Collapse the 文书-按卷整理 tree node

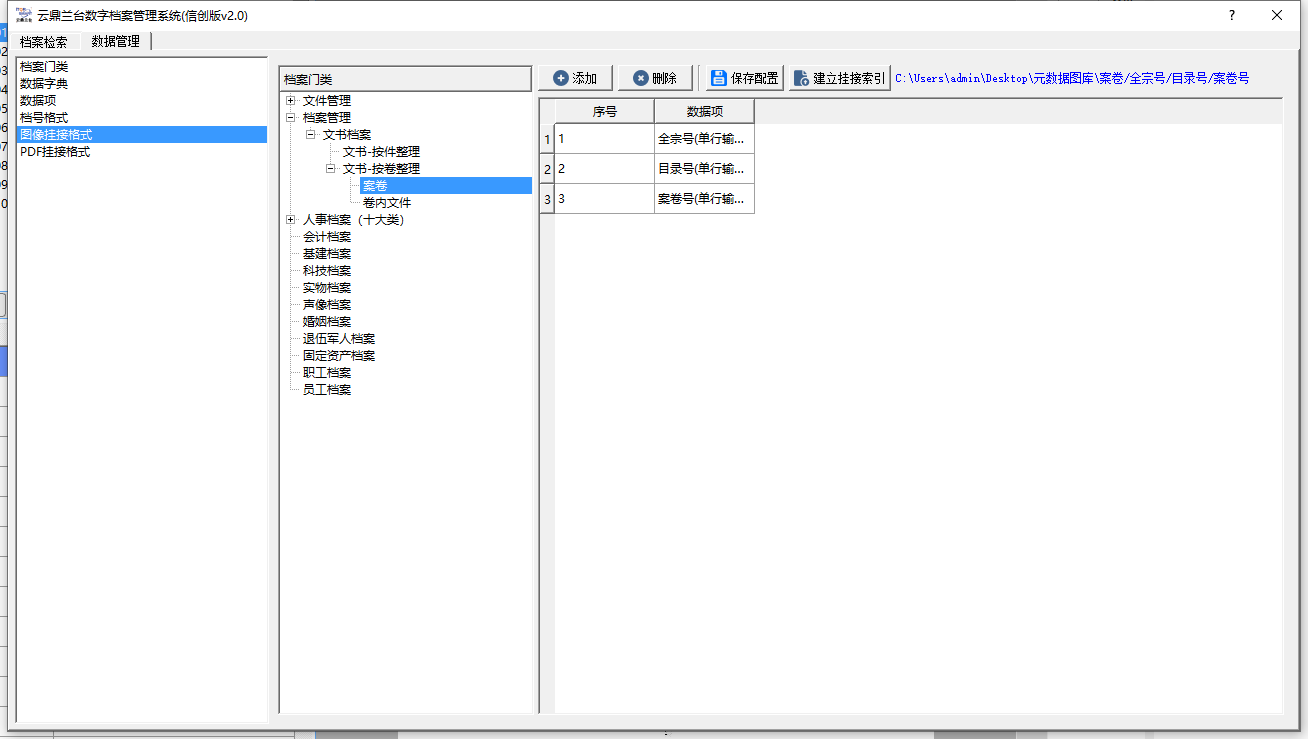tap(330, 168)
